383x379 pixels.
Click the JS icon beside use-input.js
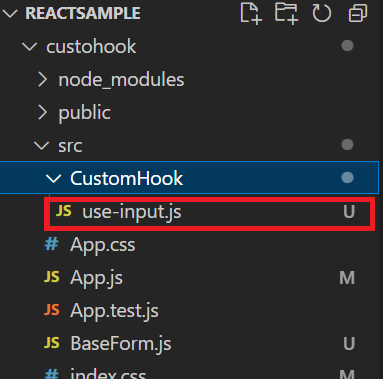tap(64, 211)
